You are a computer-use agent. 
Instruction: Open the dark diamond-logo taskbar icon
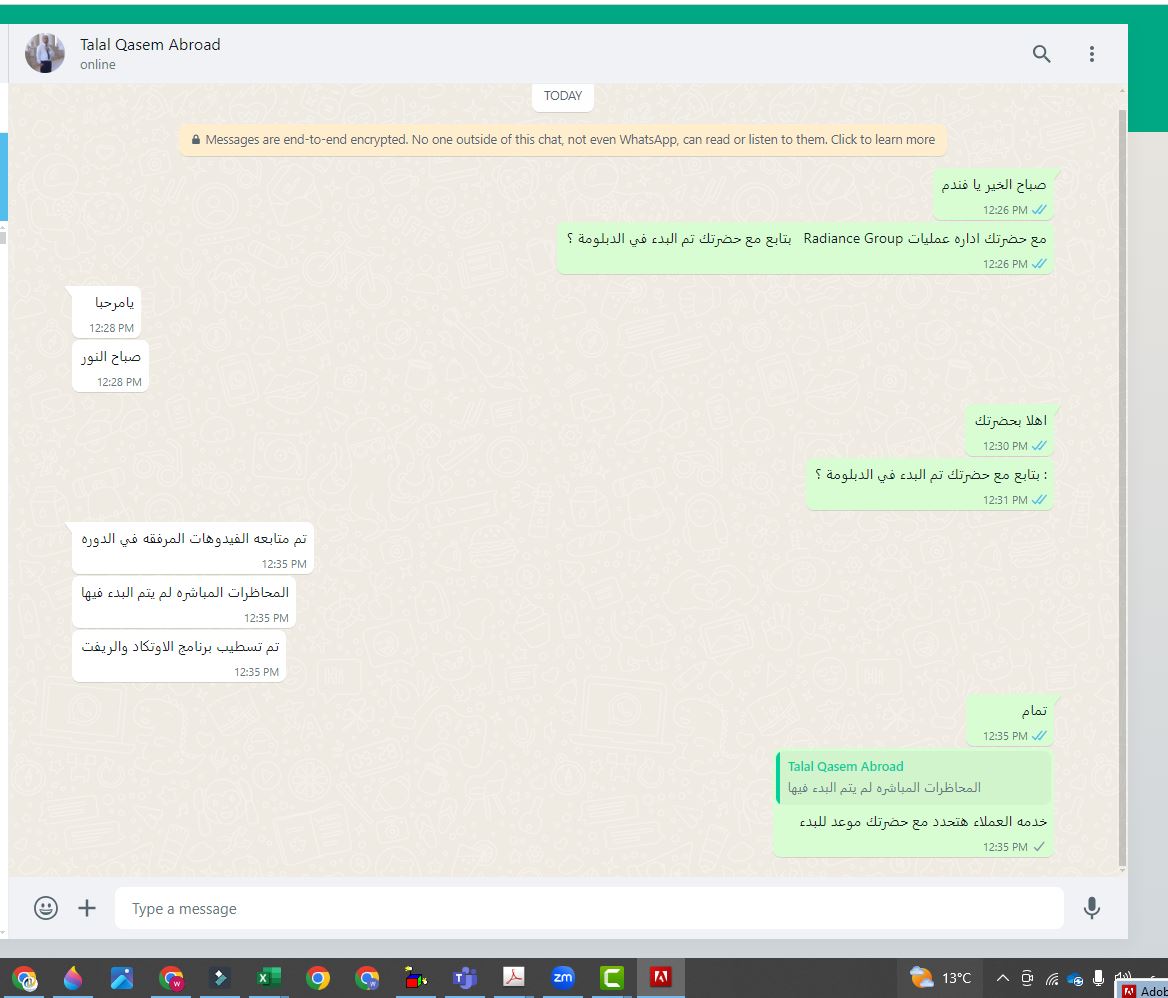pos(220,977)
